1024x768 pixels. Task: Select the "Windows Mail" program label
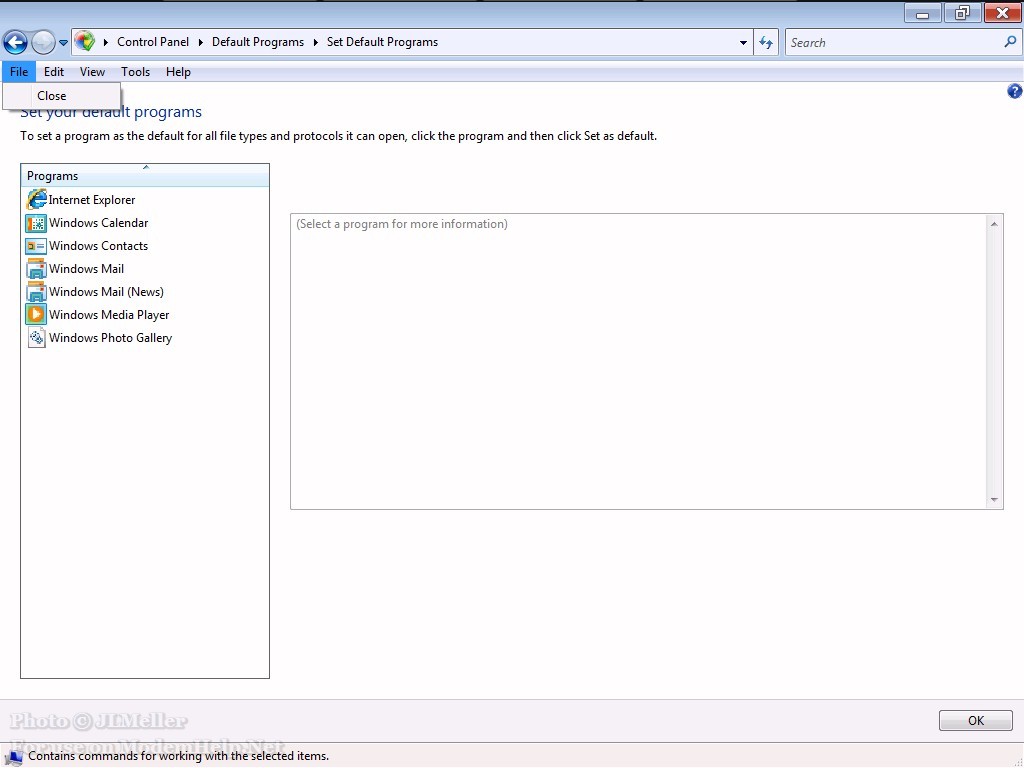tap(86, 268)
